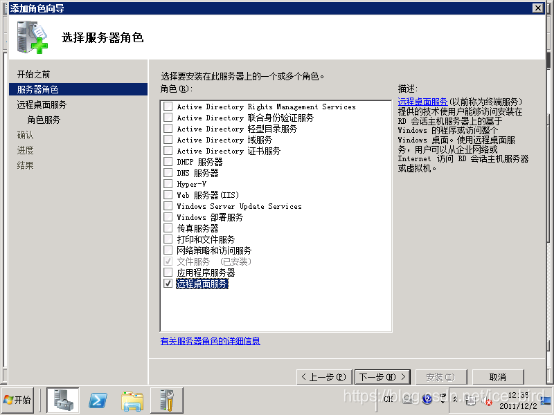Image resolution: width=554 pixels, height=415 pixels.
Task: Check the Hyper-V role
Action: click(x=168, y=184)
